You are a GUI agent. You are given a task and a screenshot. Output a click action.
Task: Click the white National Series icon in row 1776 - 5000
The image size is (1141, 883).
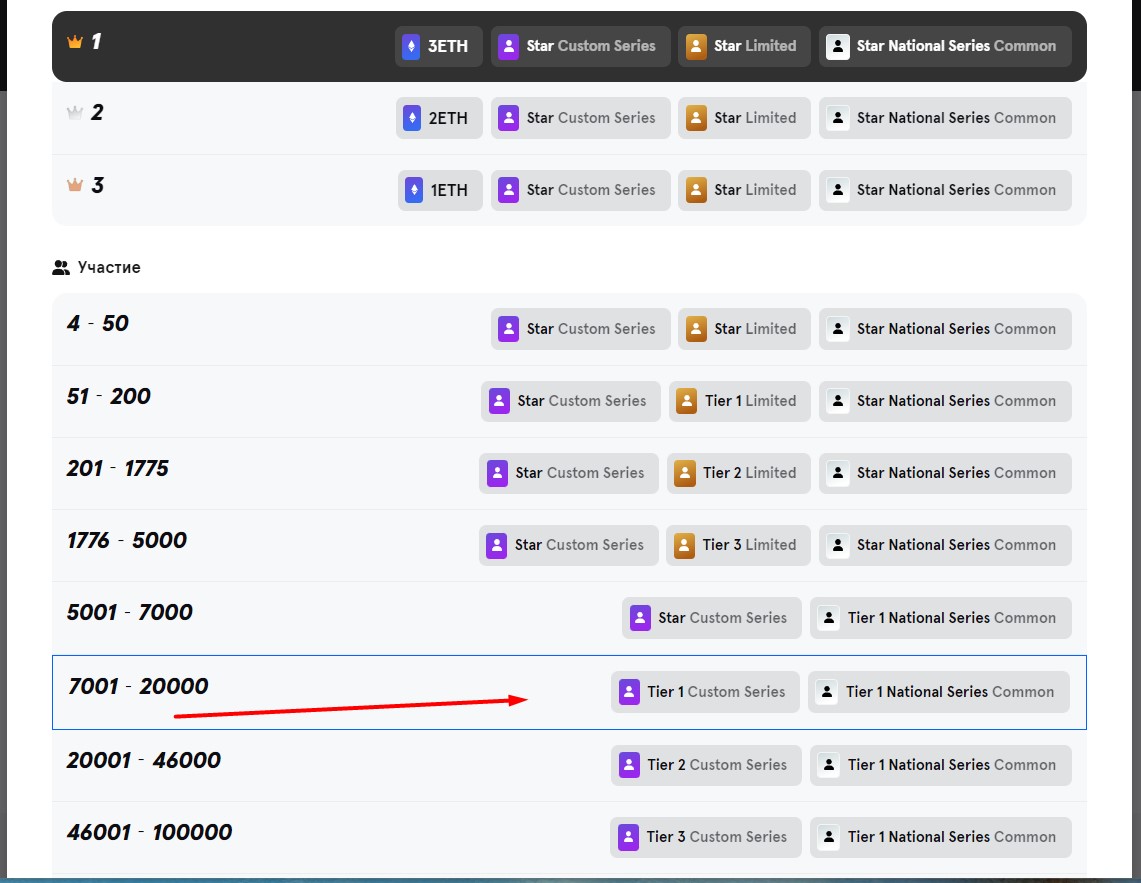838,545
